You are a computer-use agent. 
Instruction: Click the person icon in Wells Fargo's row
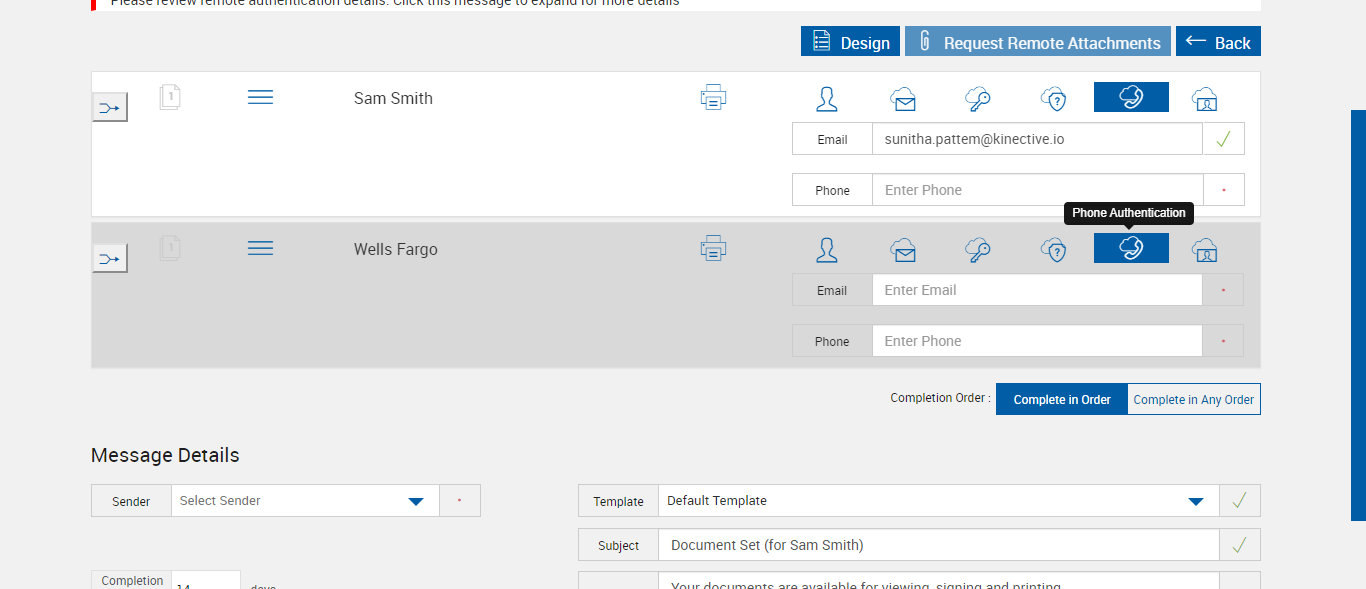[x=827, y=249]
